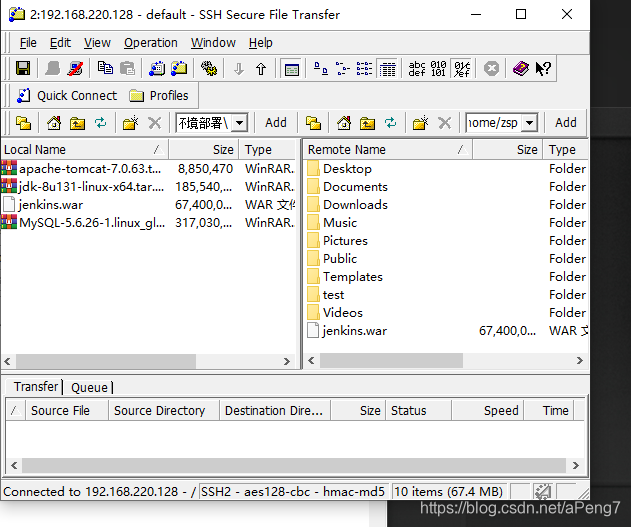Open the View menu
The image size is (631, 527).
(x=97, y=43)
